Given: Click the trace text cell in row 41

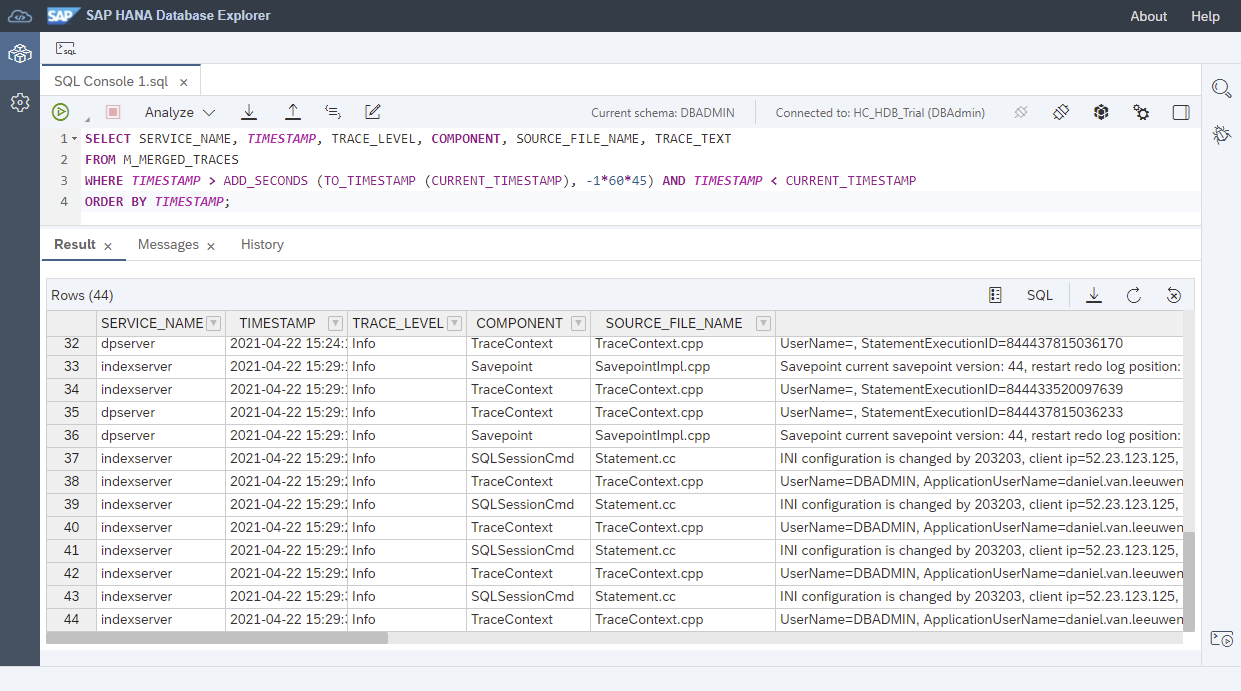Looking at the screenshot, I should (979, 550).
